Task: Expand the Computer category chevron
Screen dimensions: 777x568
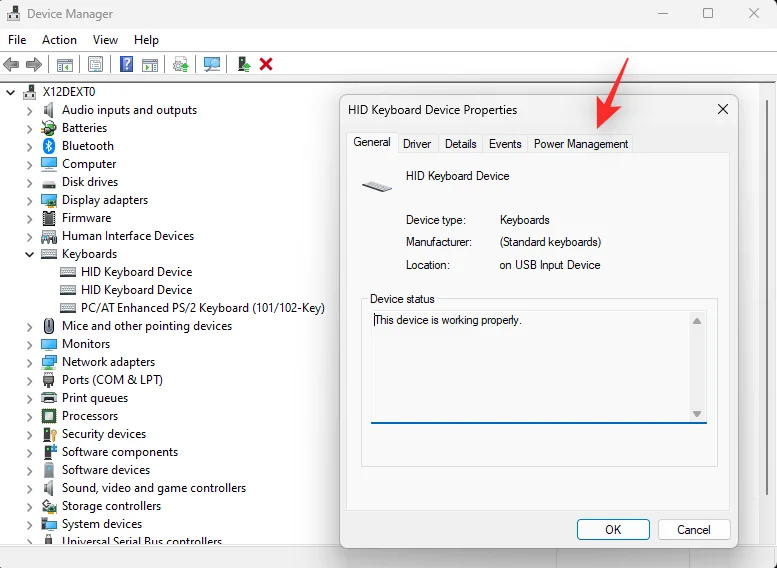Action: tap(29, 165)
